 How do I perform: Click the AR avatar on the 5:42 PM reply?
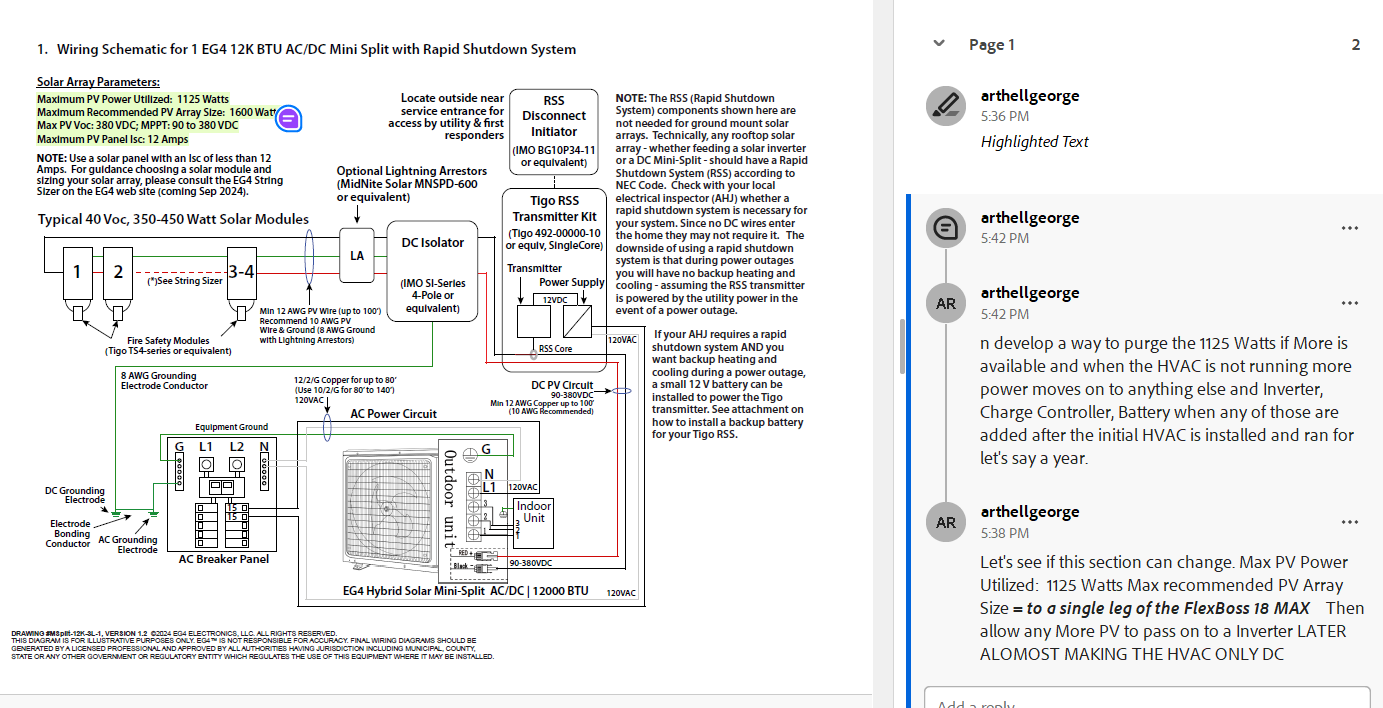[x=945, y=303]
